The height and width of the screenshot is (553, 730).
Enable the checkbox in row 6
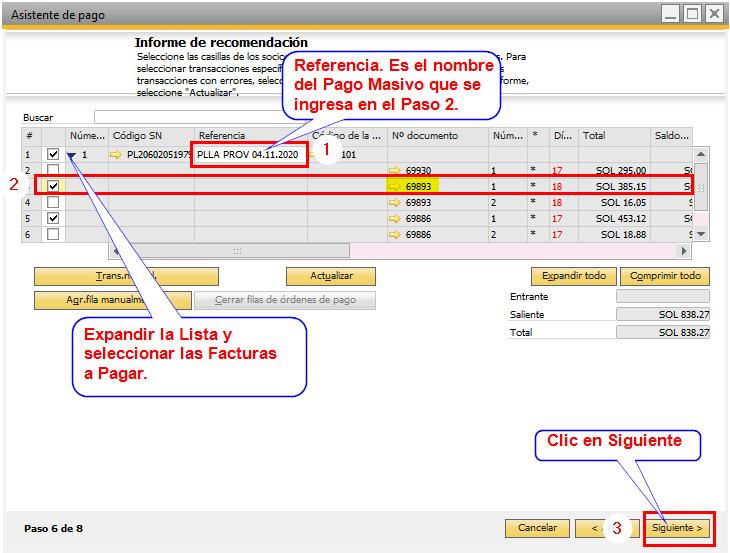click(53, 234)
